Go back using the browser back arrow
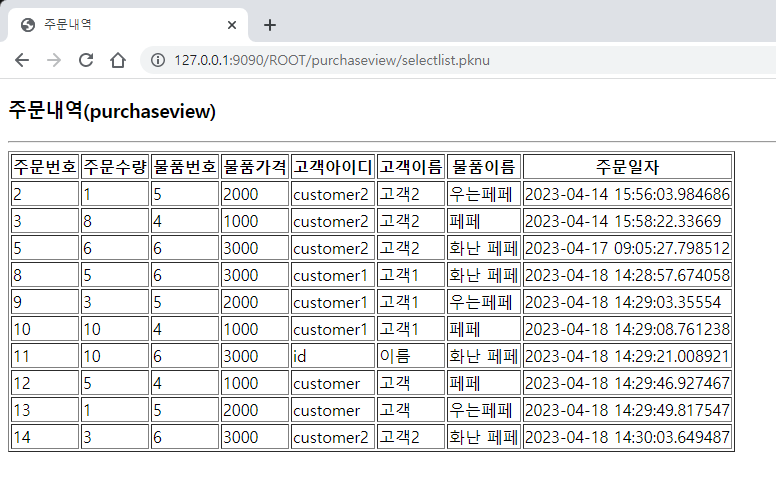This screenshot has width=776, height=481. tap(22, 60)
